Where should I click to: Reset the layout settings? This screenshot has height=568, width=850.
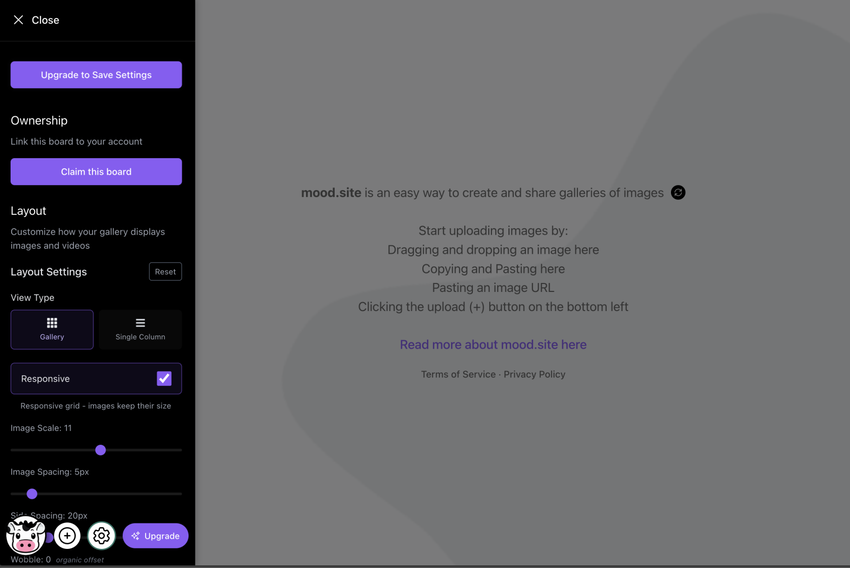(165, 272)
